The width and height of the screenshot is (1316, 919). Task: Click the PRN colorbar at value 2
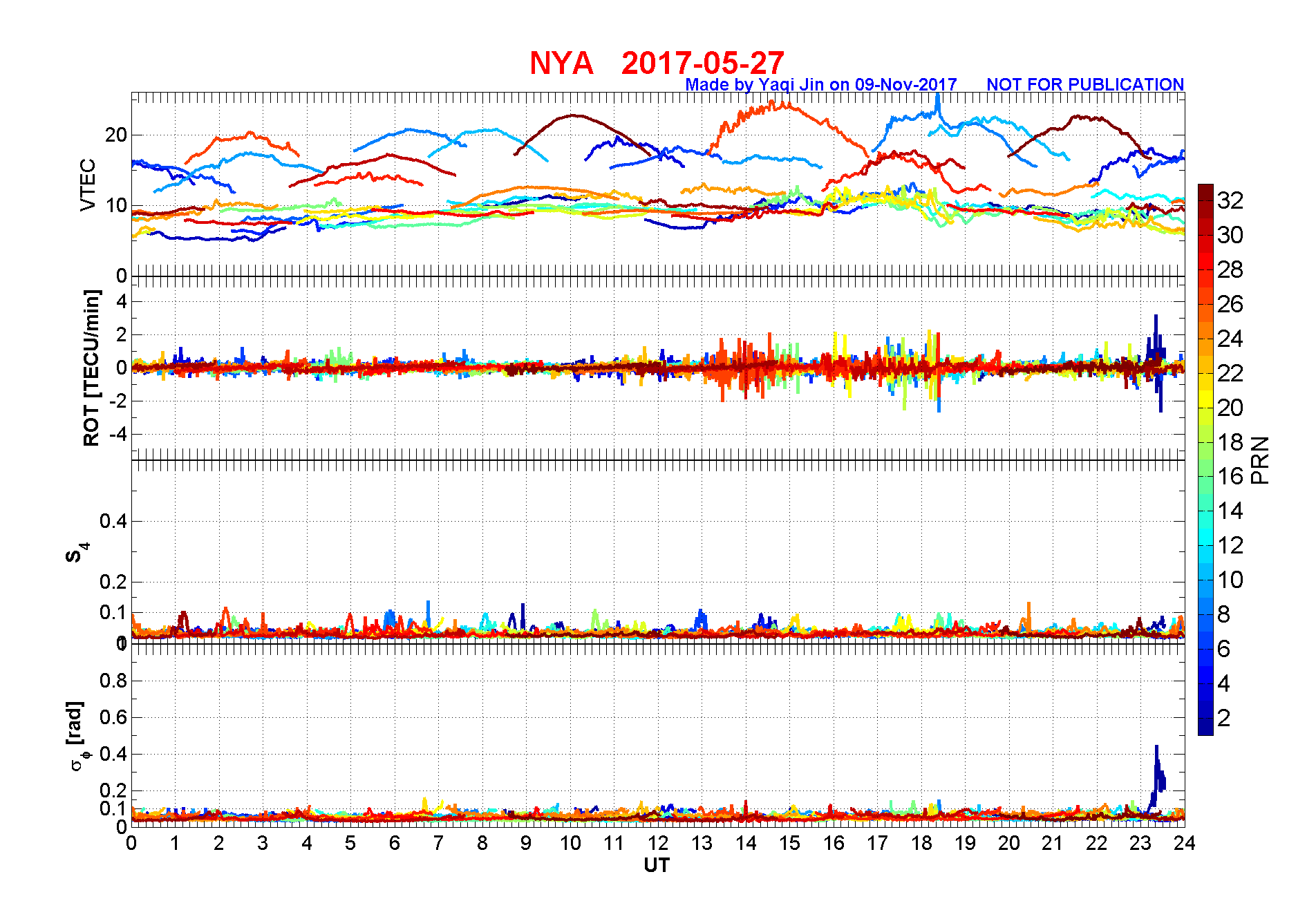[x=1205, y=718]
